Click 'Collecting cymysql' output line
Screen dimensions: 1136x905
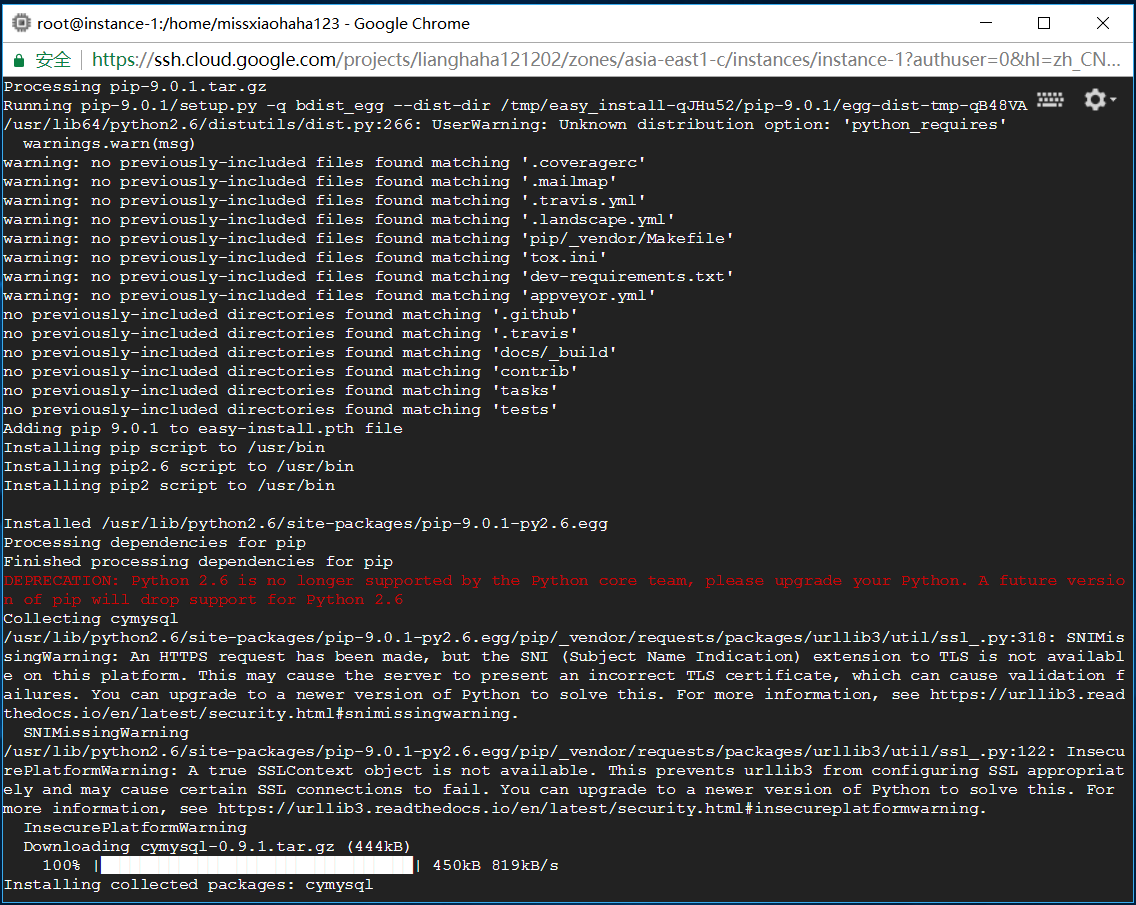[91, 619]
